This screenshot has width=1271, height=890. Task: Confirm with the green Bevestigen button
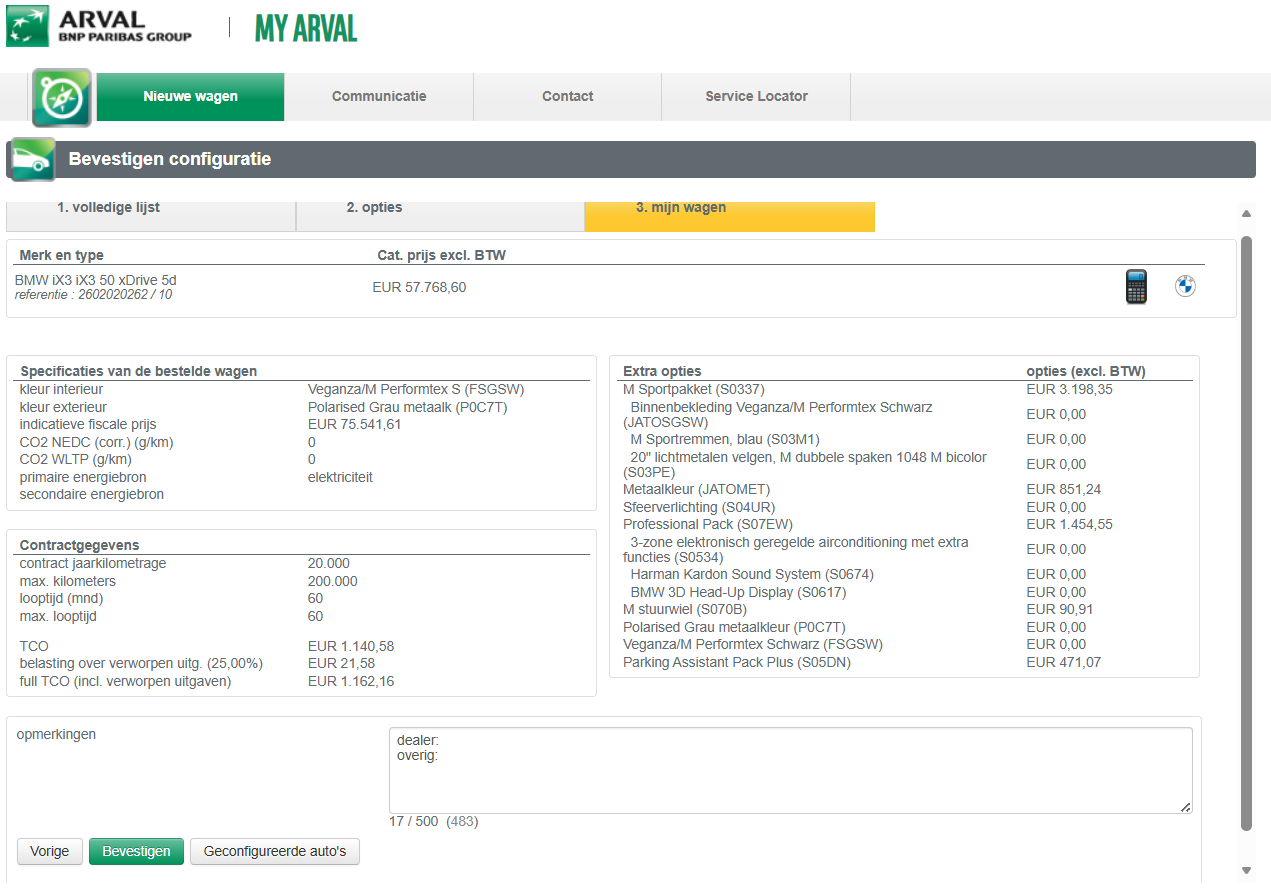(x=136, y=851)
